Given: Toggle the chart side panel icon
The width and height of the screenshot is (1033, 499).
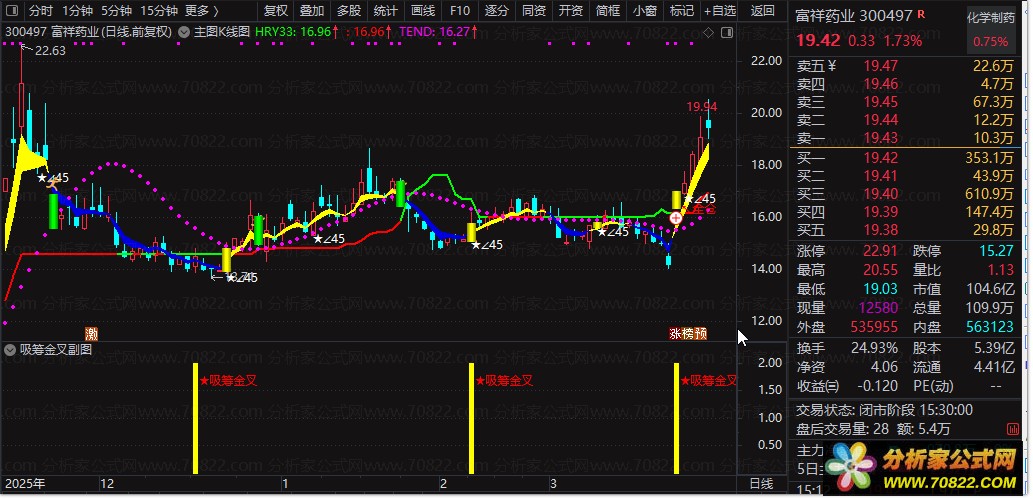Looking at the screenshot, I should coord(727,32).
